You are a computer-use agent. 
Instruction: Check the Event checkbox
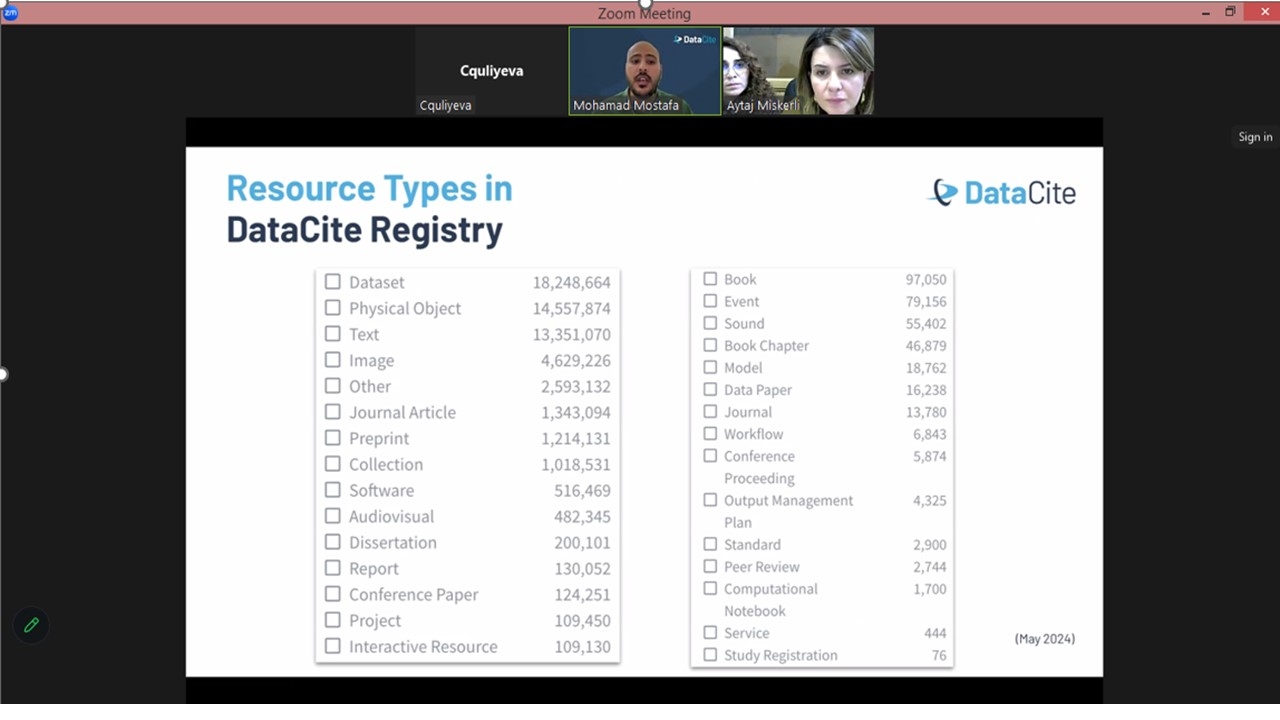tap(710, 301)
